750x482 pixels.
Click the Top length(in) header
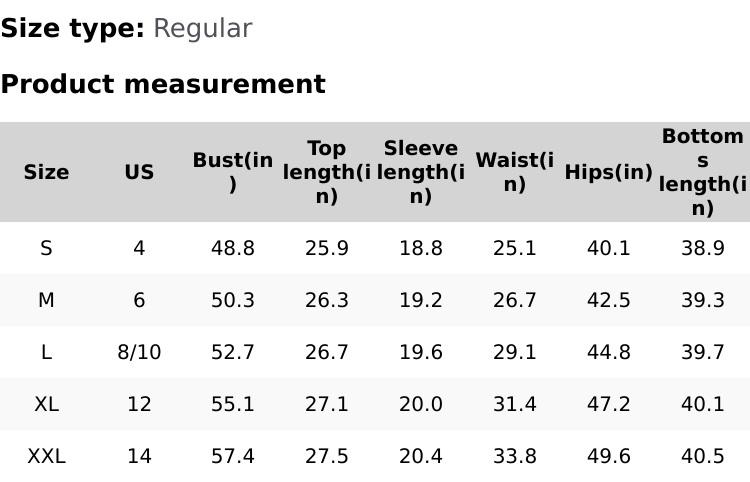pyautogui.click(x=327, y=172)
